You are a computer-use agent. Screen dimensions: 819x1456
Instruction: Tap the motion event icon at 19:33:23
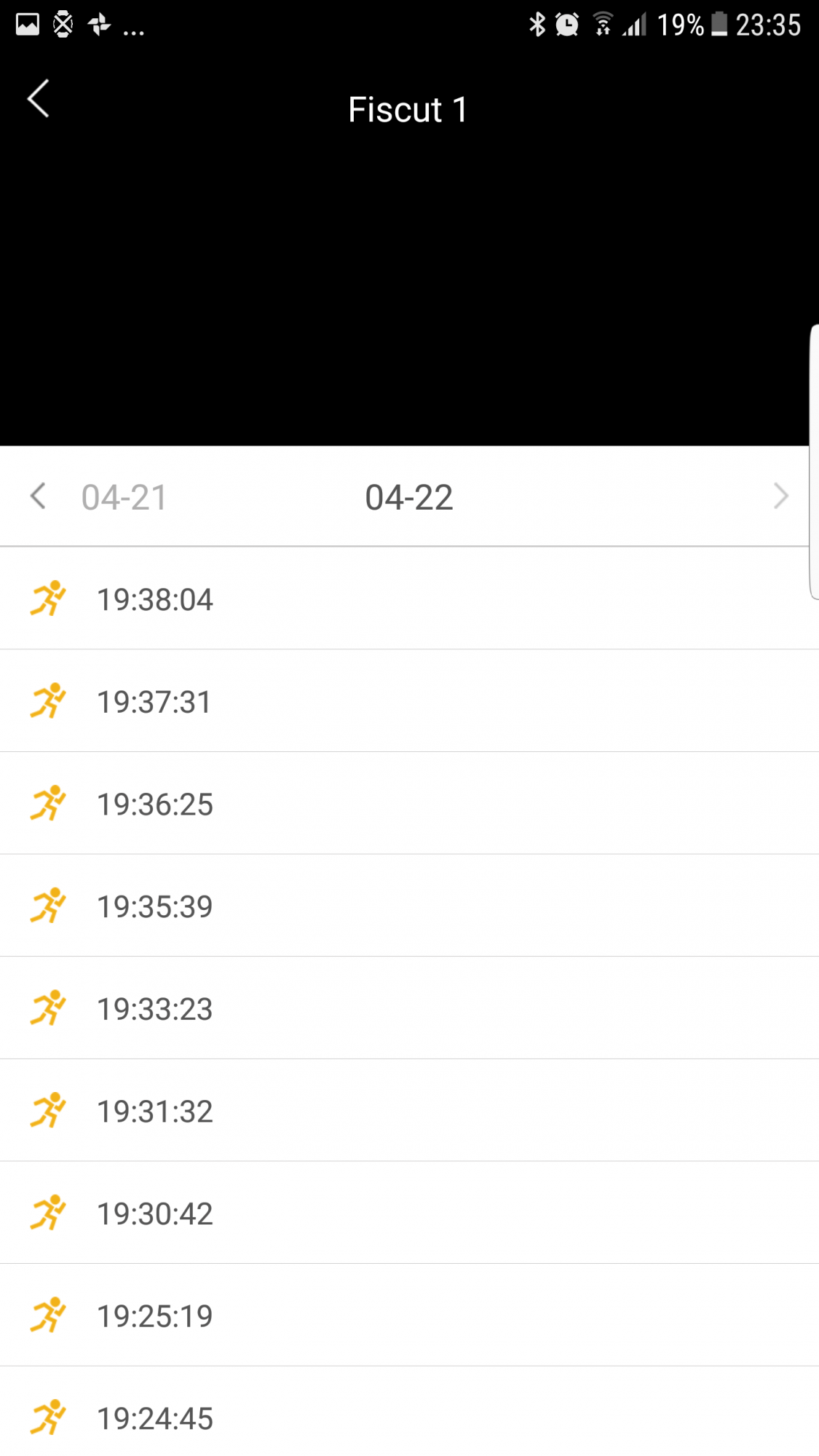click(x=48, y=1008)
